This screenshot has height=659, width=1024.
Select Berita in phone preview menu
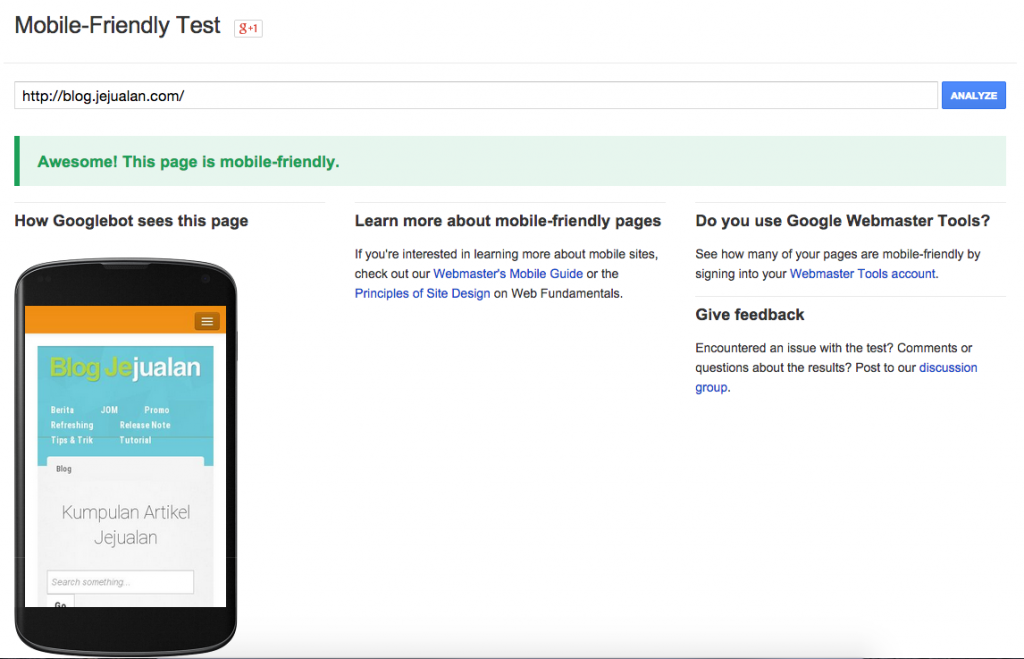[63, 410]
